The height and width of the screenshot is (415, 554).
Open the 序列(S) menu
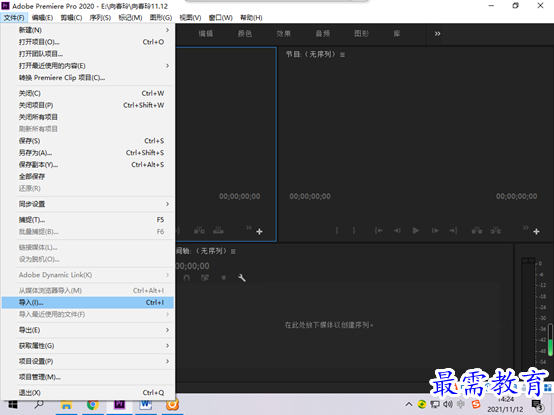(x=100, y=18)
